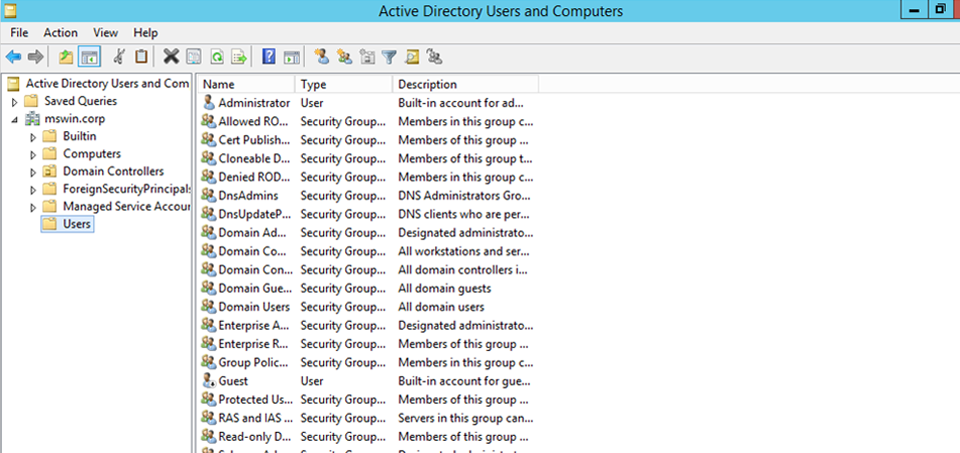Viewport: 960px width, 453px height.
Task: Click the Paste clipboard icon
Action: tap(141, 57)
